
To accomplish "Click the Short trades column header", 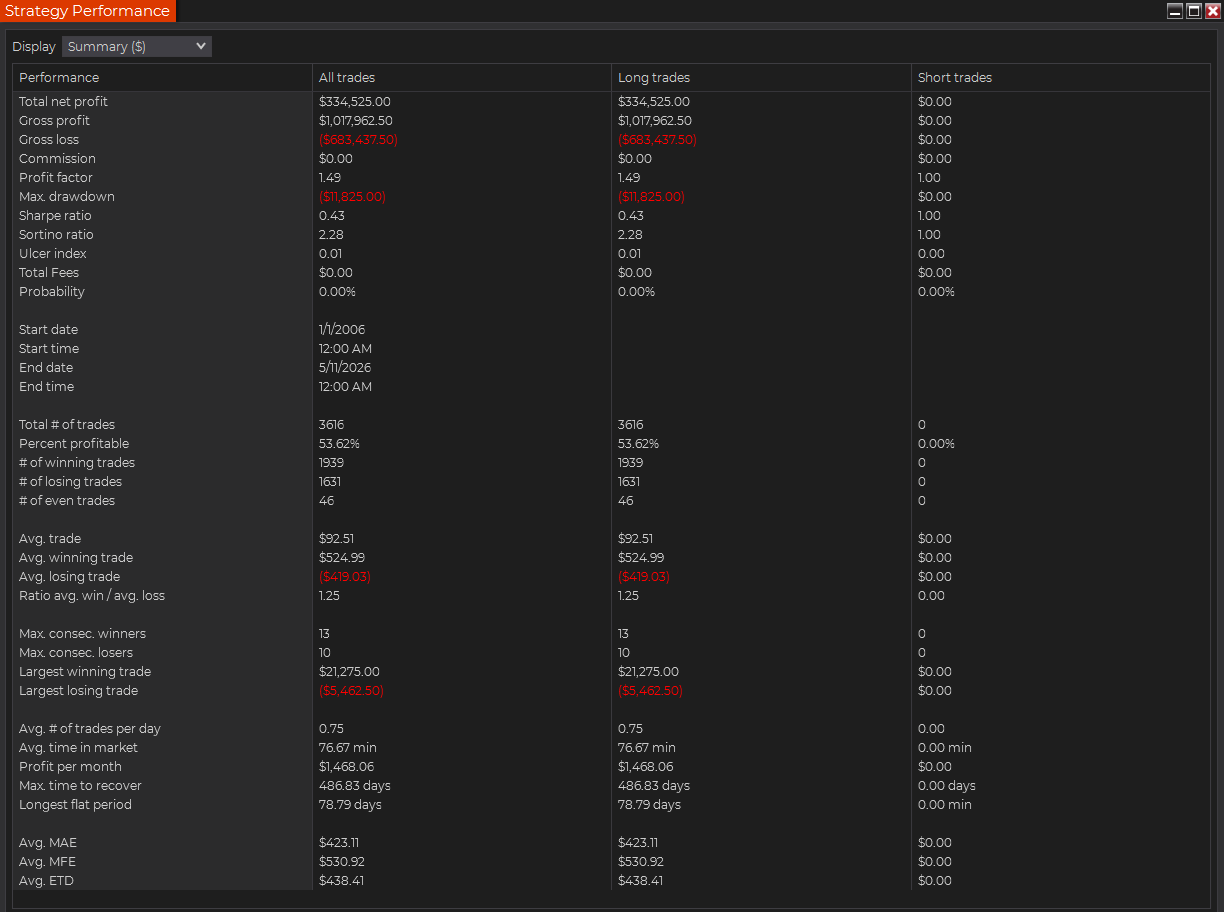I will [x=1061, y=77].
